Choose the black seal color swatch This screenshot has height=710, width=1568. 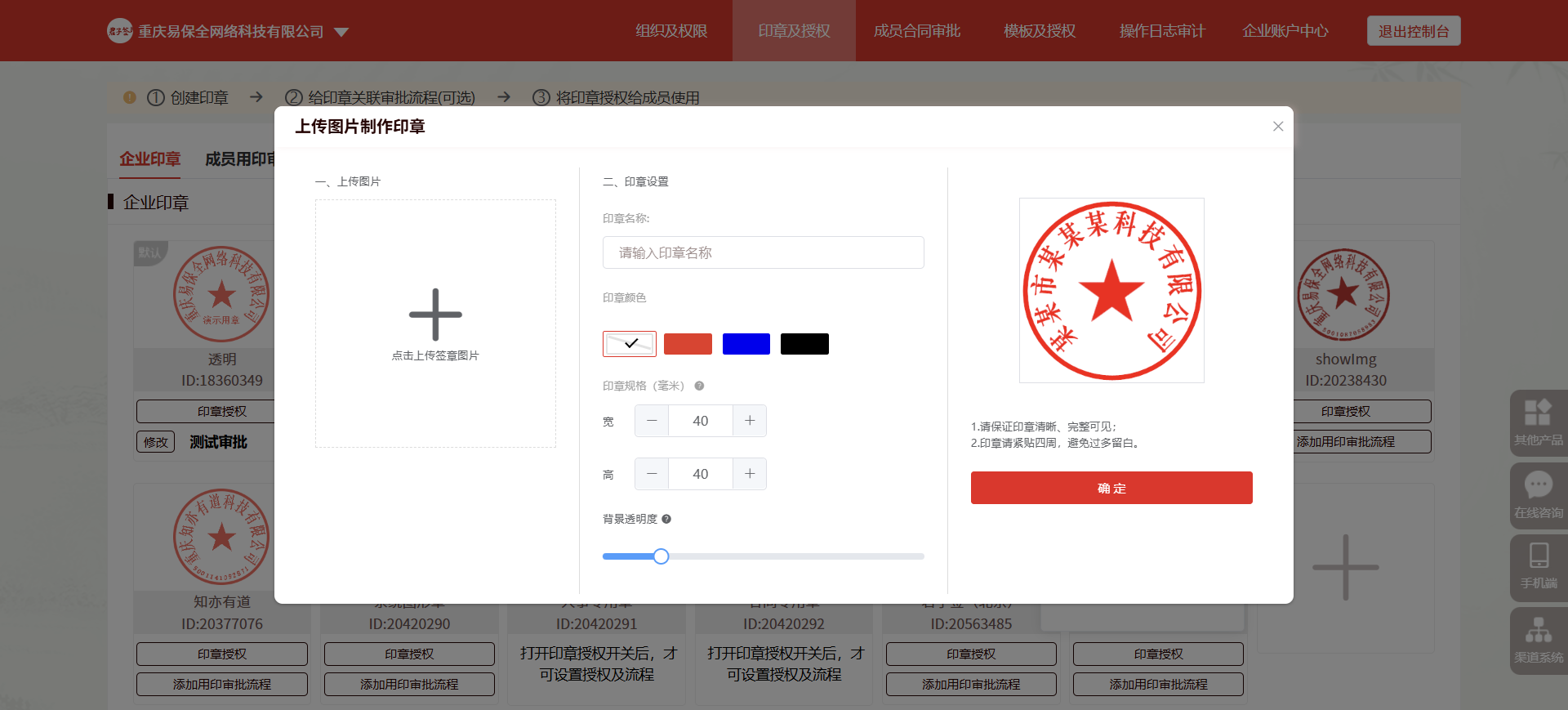(804, 344)
